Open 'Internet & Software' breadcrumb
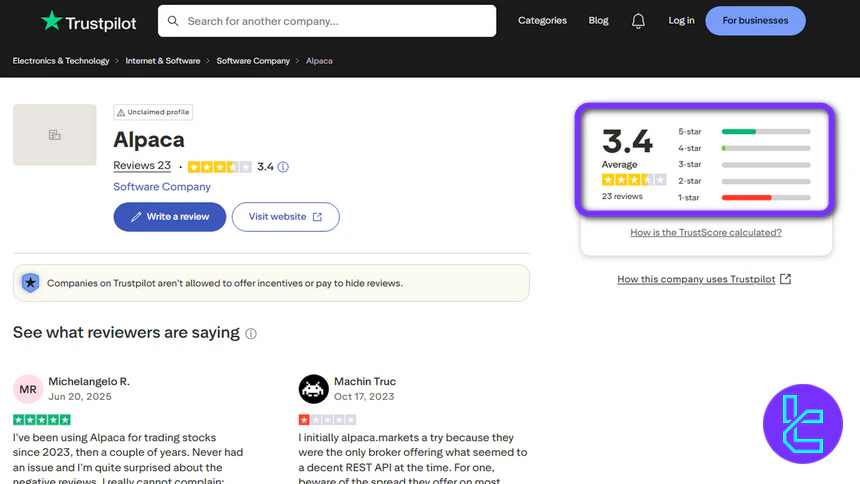This screenshot has height=484, width=860. pyautogui.click(x=163, y=61)
